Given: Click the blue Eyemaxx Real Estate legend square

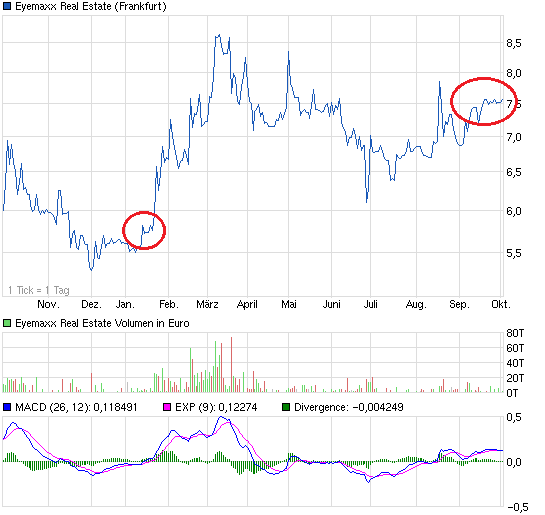Looking at the screenshot, I should click(7, 6).
